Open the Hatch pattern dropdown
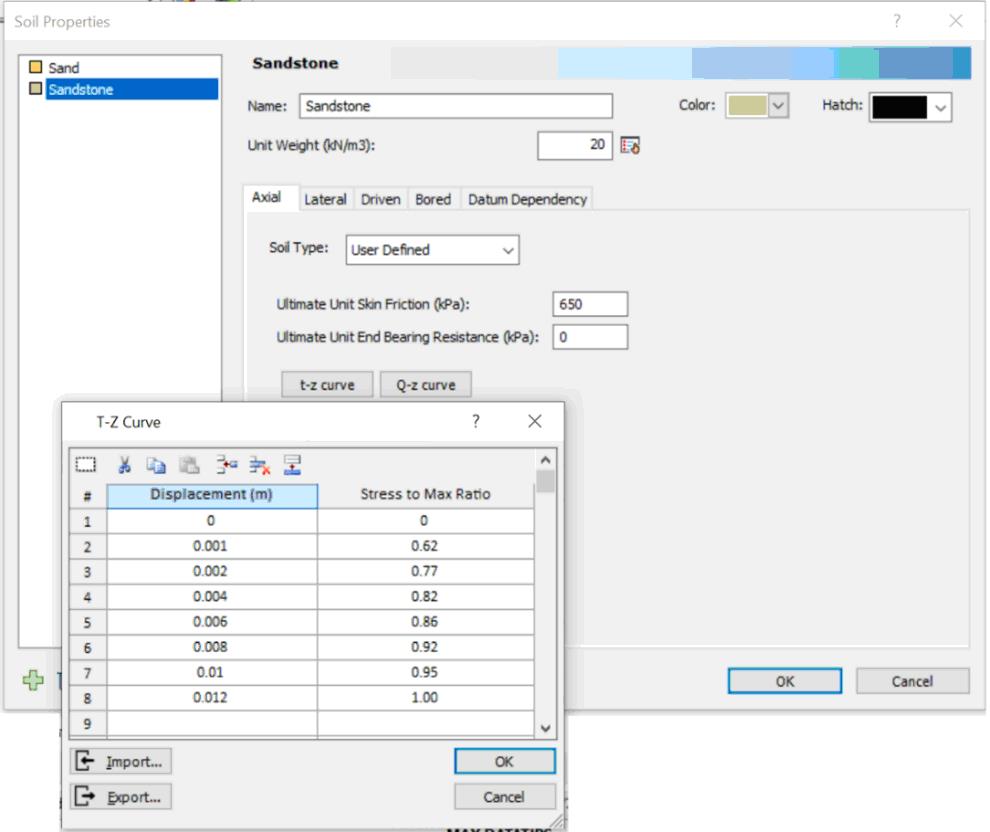 point(910,107)
